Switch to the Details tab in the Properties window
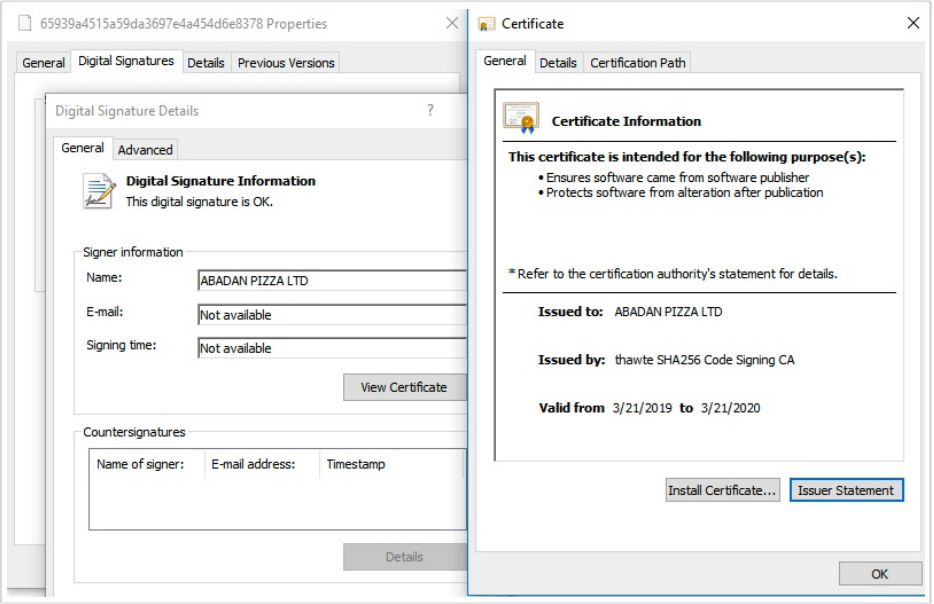The height and width of the screenshot is (604, 934). tap(206, 63)
